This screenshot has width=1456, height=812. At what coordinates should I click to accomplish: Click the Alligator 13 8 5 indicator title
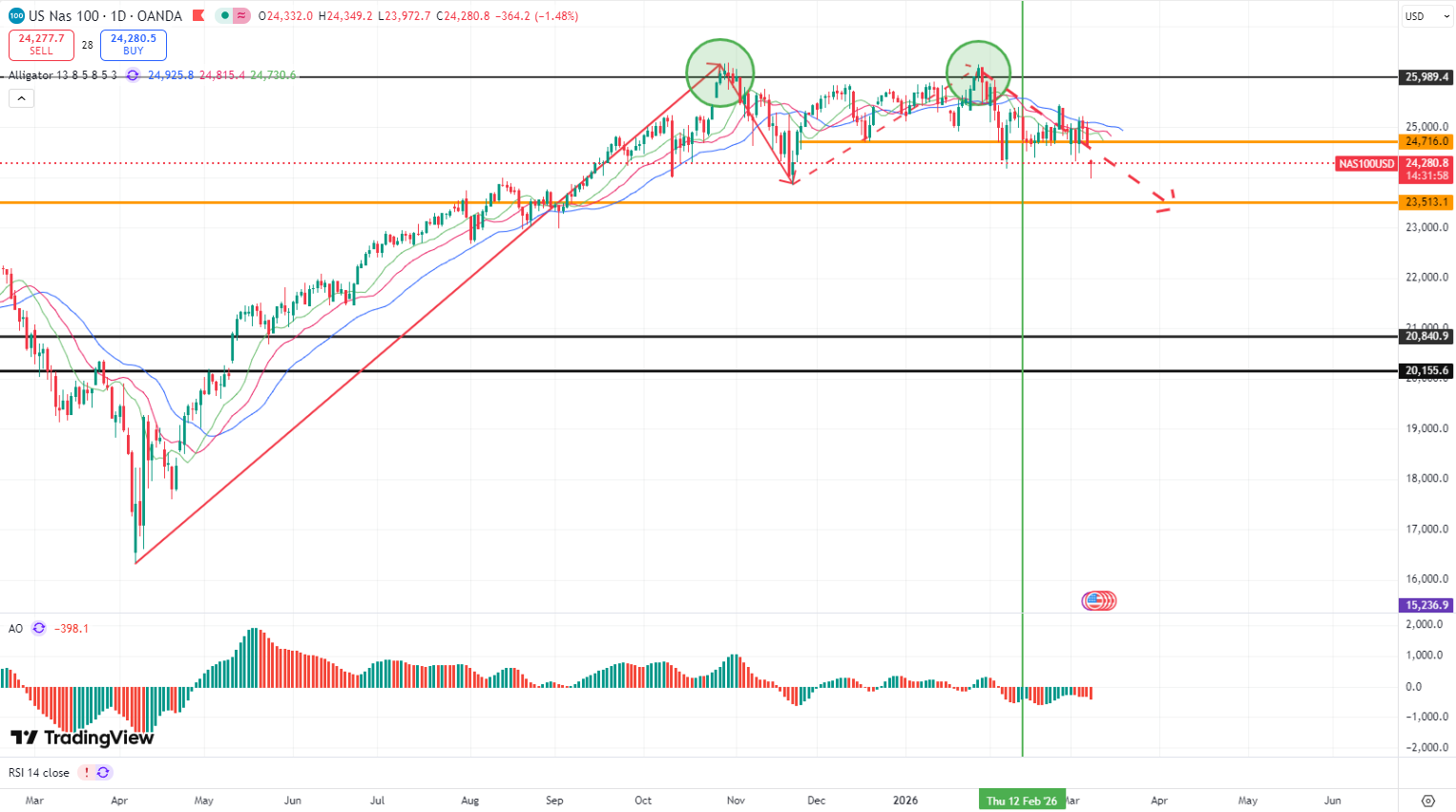pyautogui.click(x=63, y=75)
